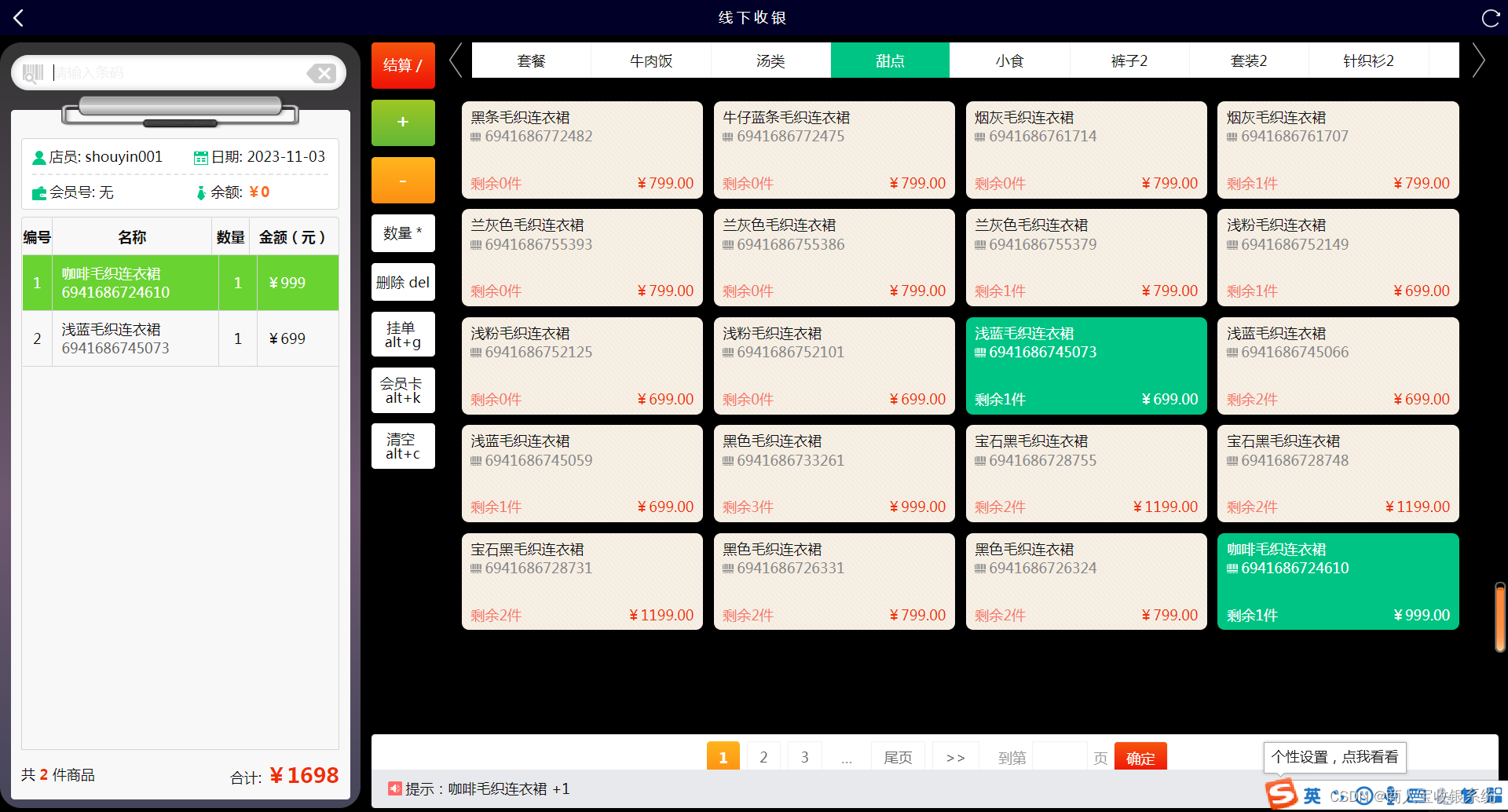1508x812 pixels.
Task: Open the 针织衫2 category tab
Action: tap(1368, 60)
